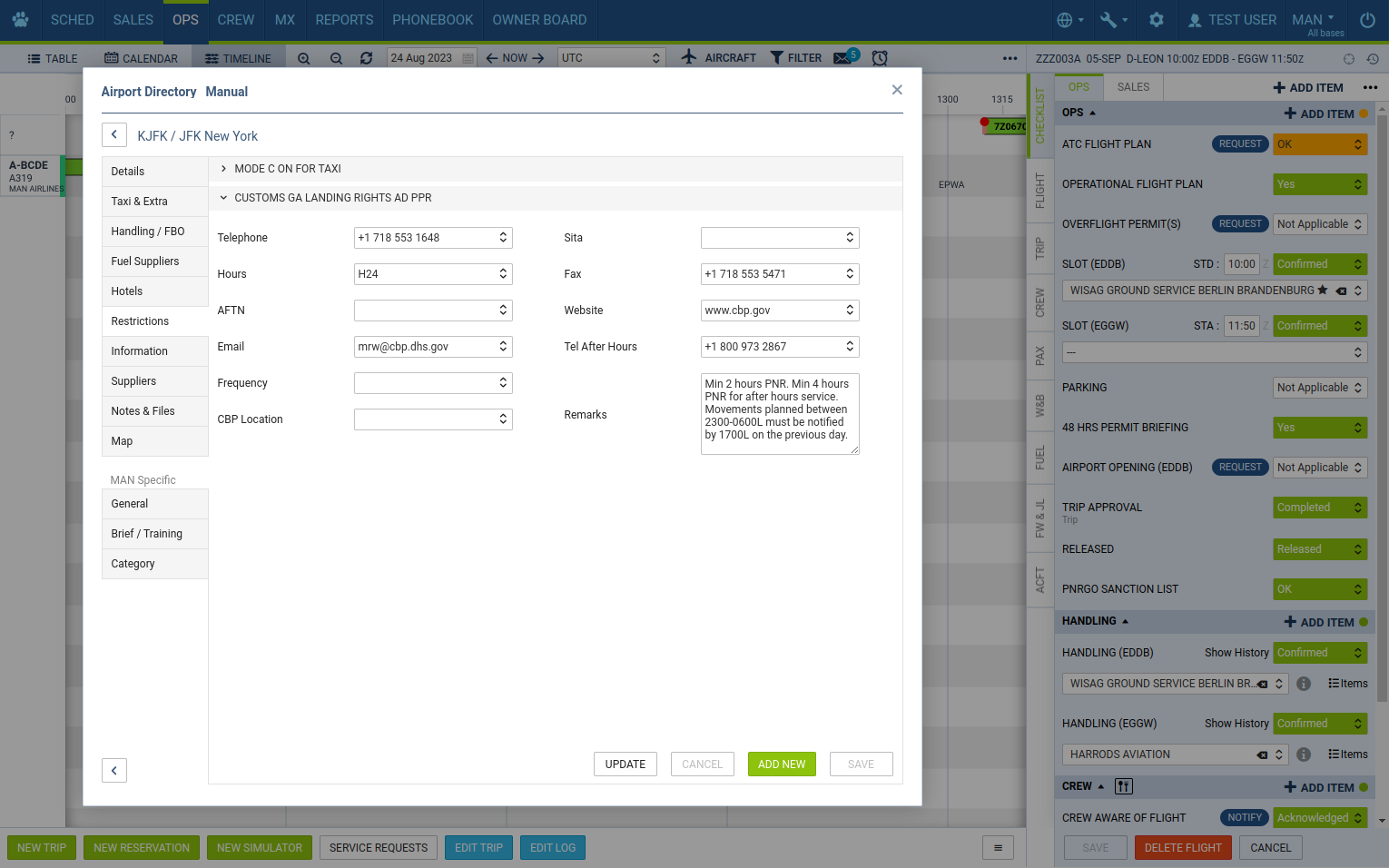This screenshot has height=868, width=1389.
Task: Open the settings gear icon
Action: tap(1156, 20)
